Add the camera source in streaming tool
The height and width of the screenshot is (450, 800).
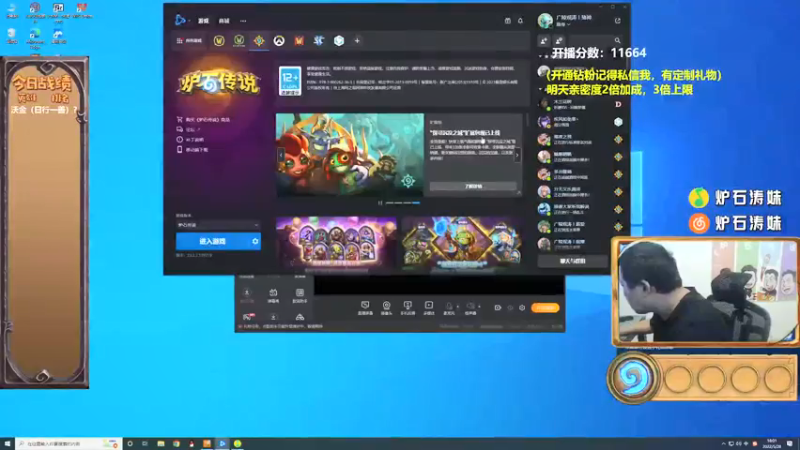point(386,308)
